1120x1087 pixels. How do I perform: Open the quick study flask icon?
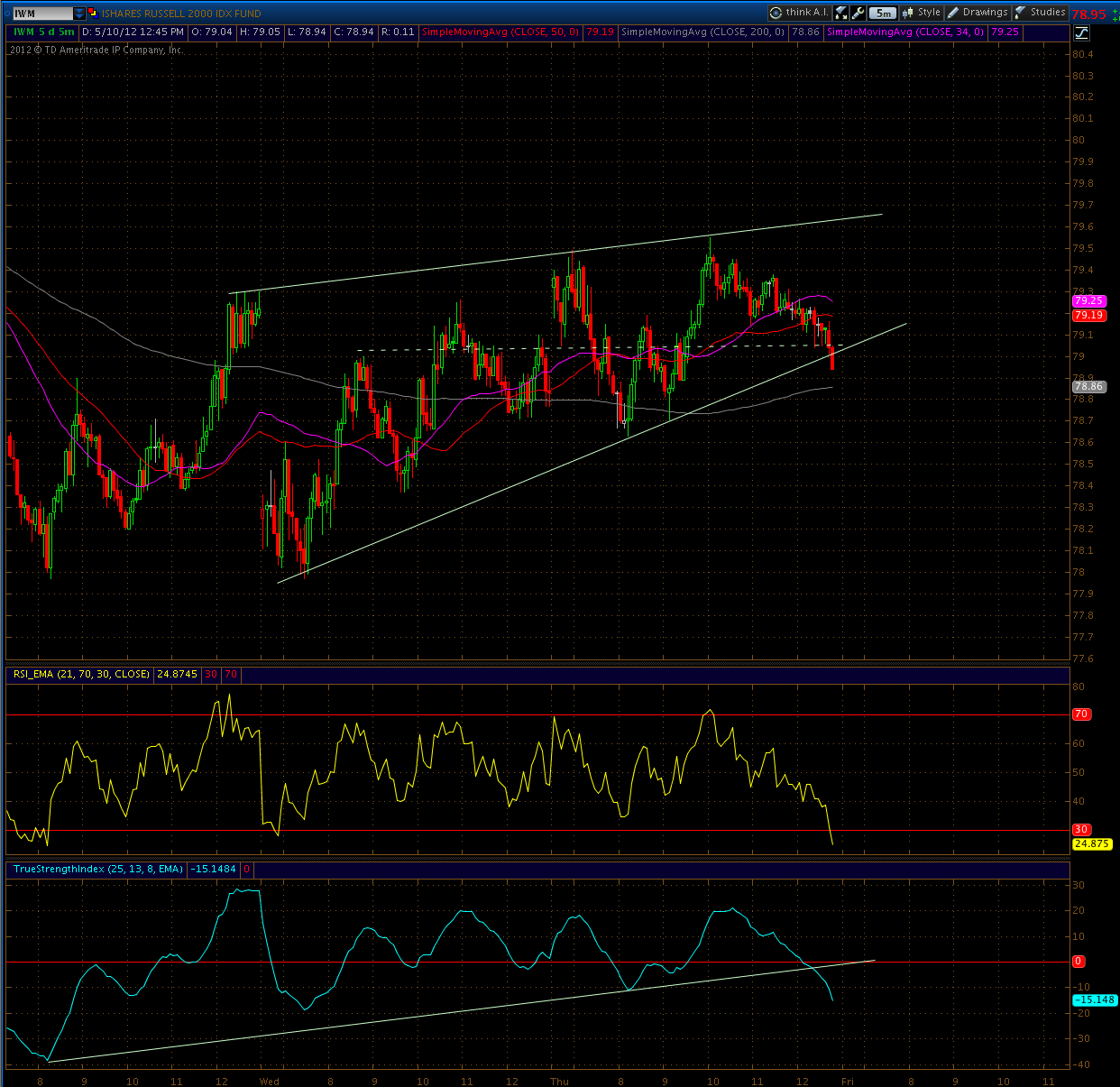click(x=841, y=13)
